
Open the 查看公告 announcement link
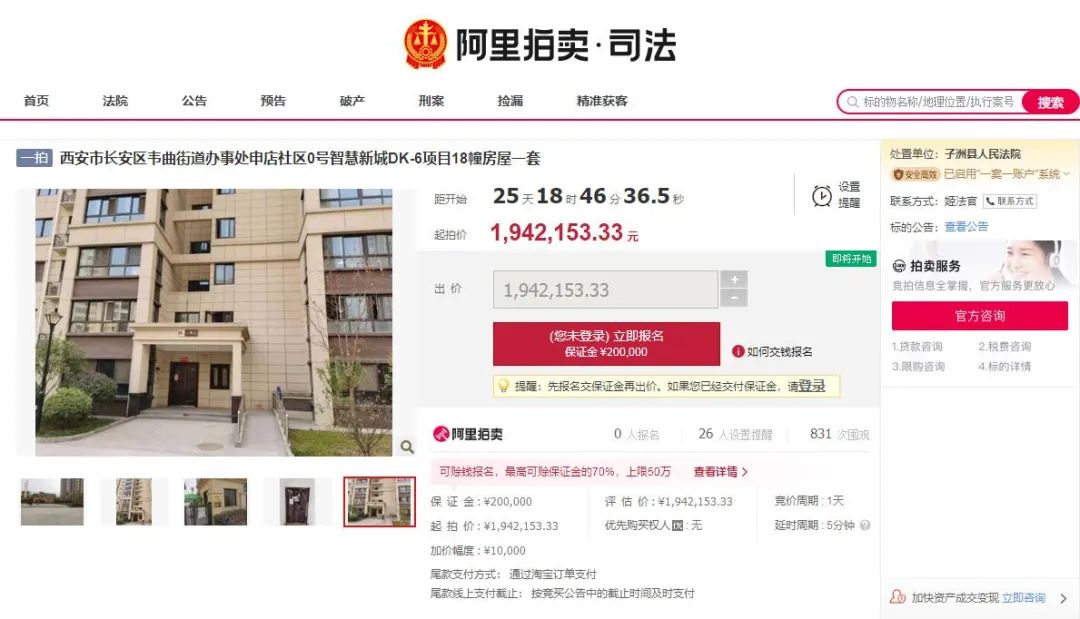(966, 227)
